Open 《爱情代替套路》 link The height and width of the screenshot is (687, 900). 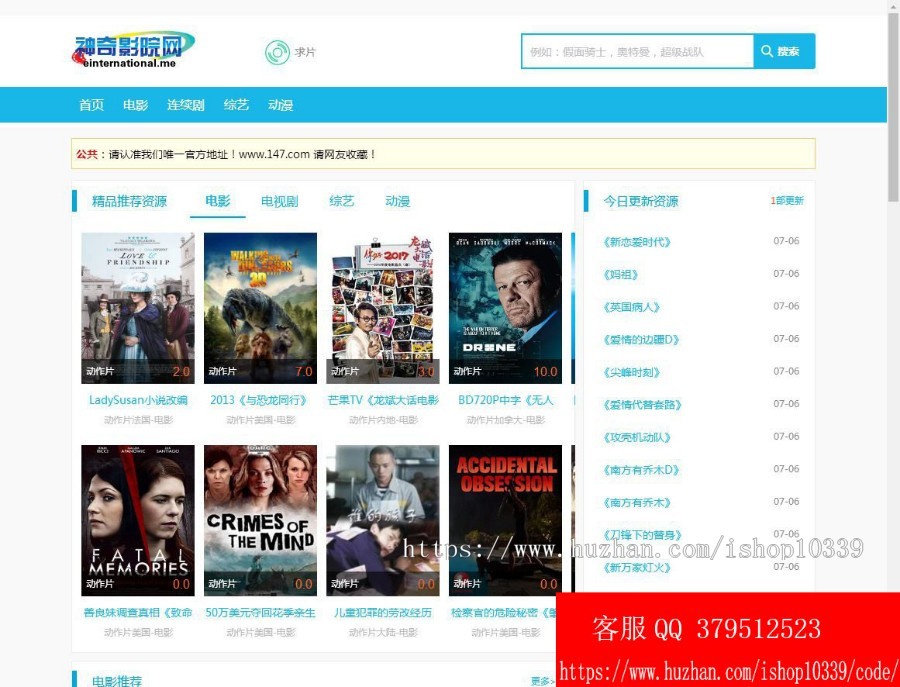pos(642,405)
